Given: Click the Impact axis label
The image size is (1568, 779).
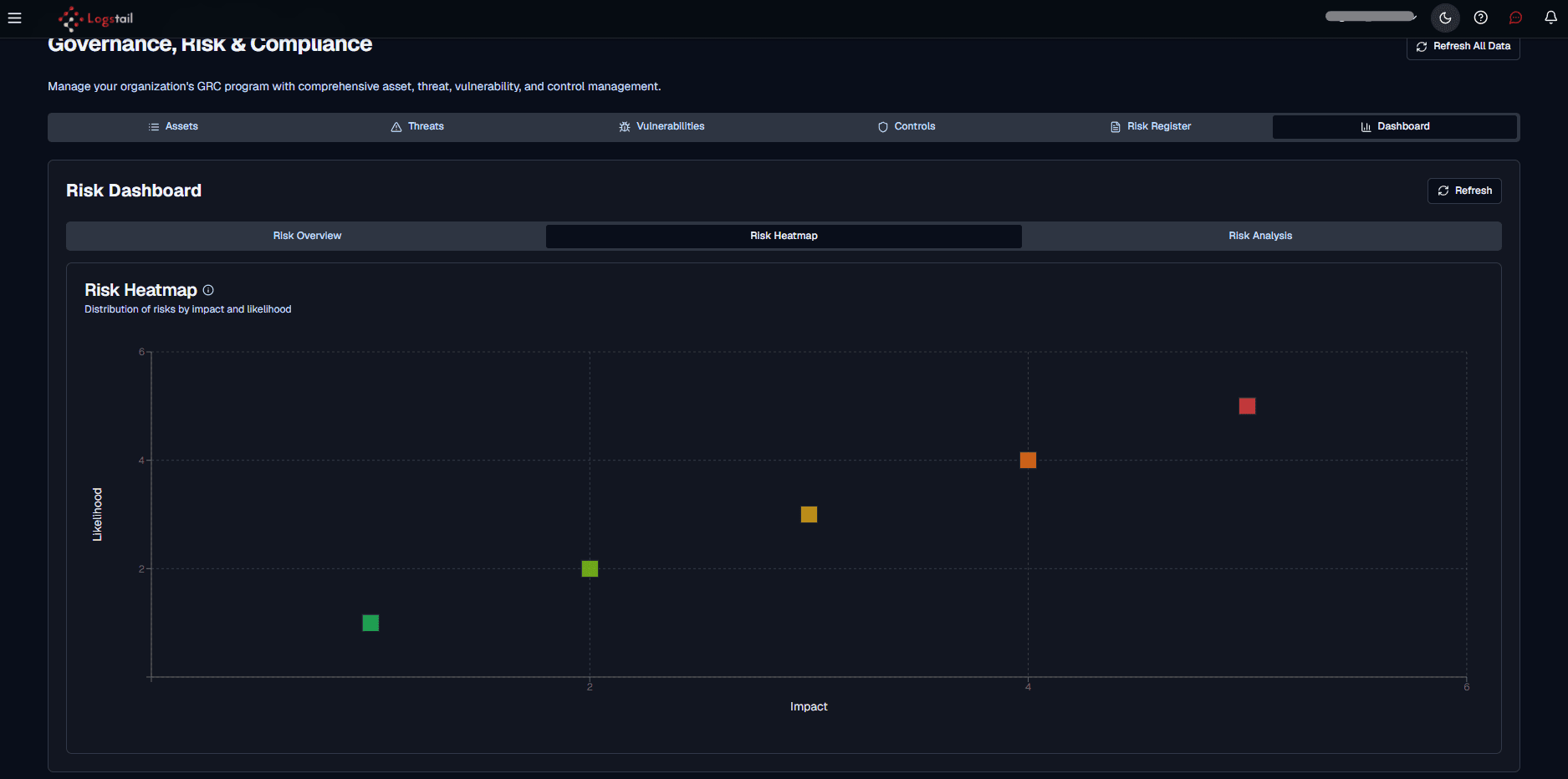Looking at the screenshot, I should click(809, 706).
